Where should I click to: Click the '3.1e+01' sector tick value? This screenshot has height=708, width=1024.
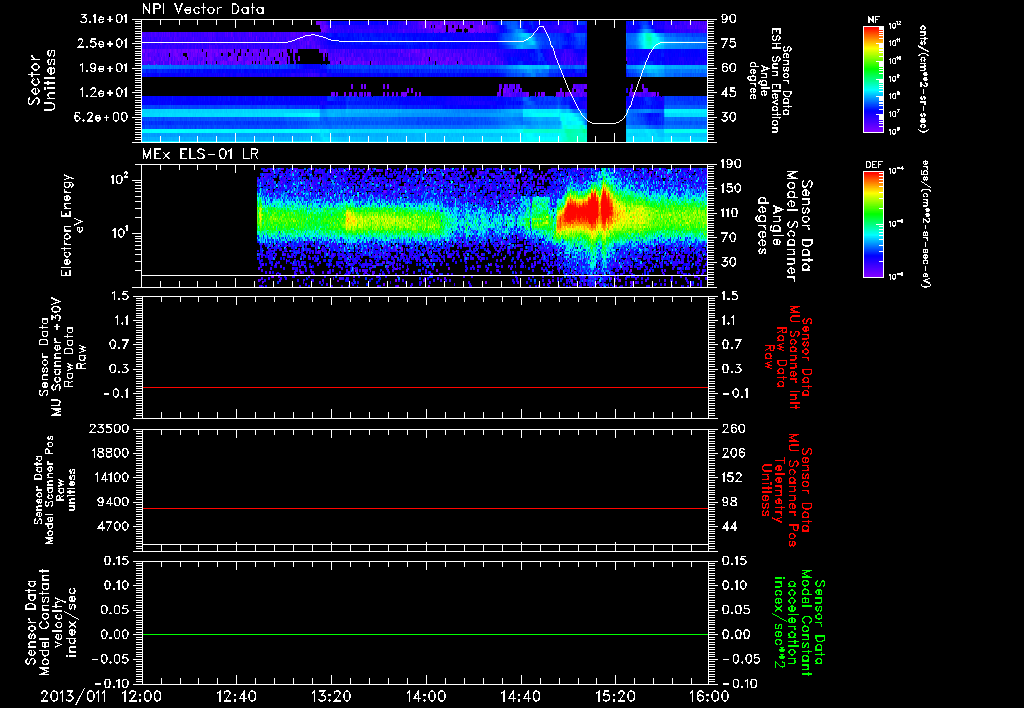click(x=104, y=19)
